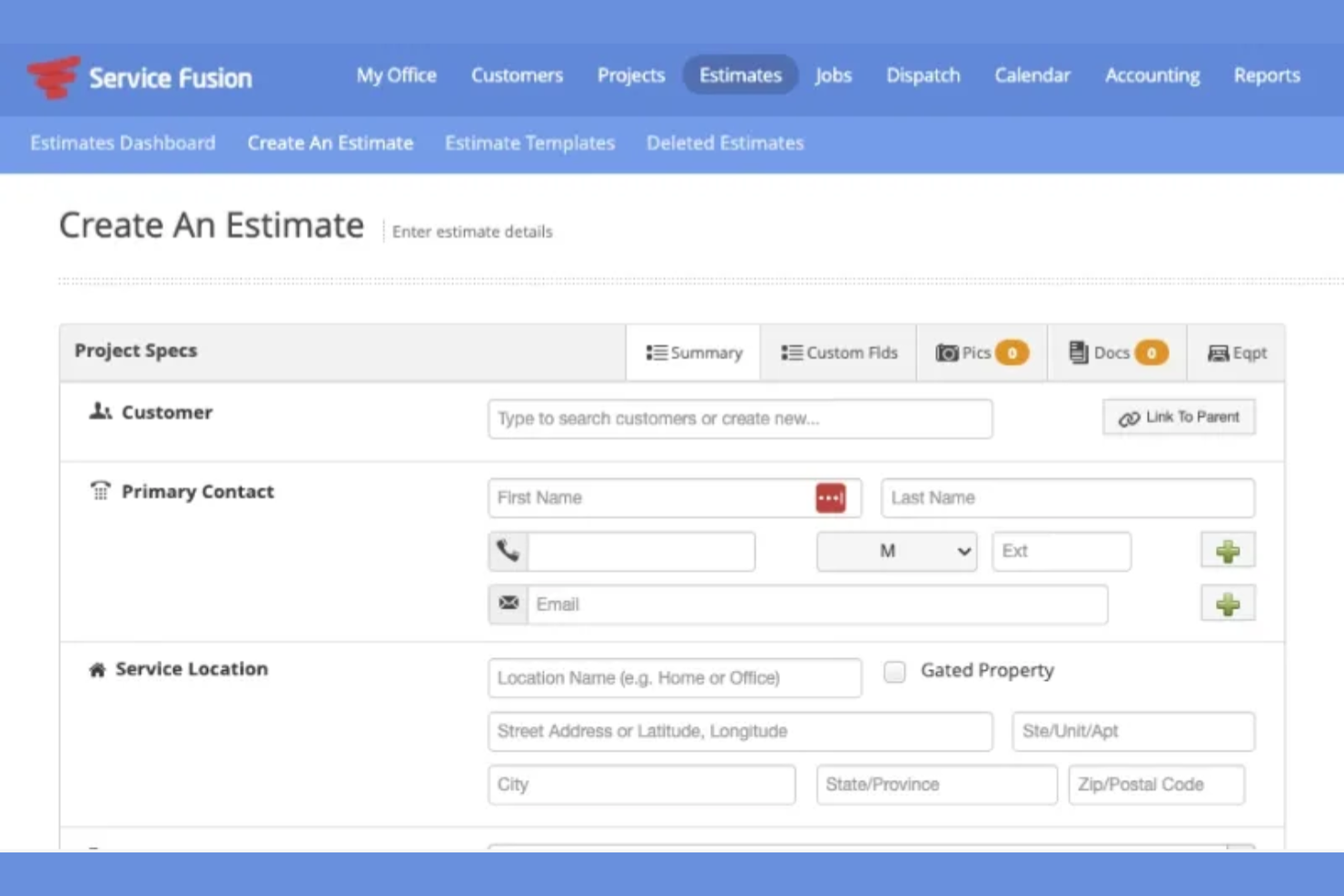Open Estimate Templates page

[x=529, y=143]
